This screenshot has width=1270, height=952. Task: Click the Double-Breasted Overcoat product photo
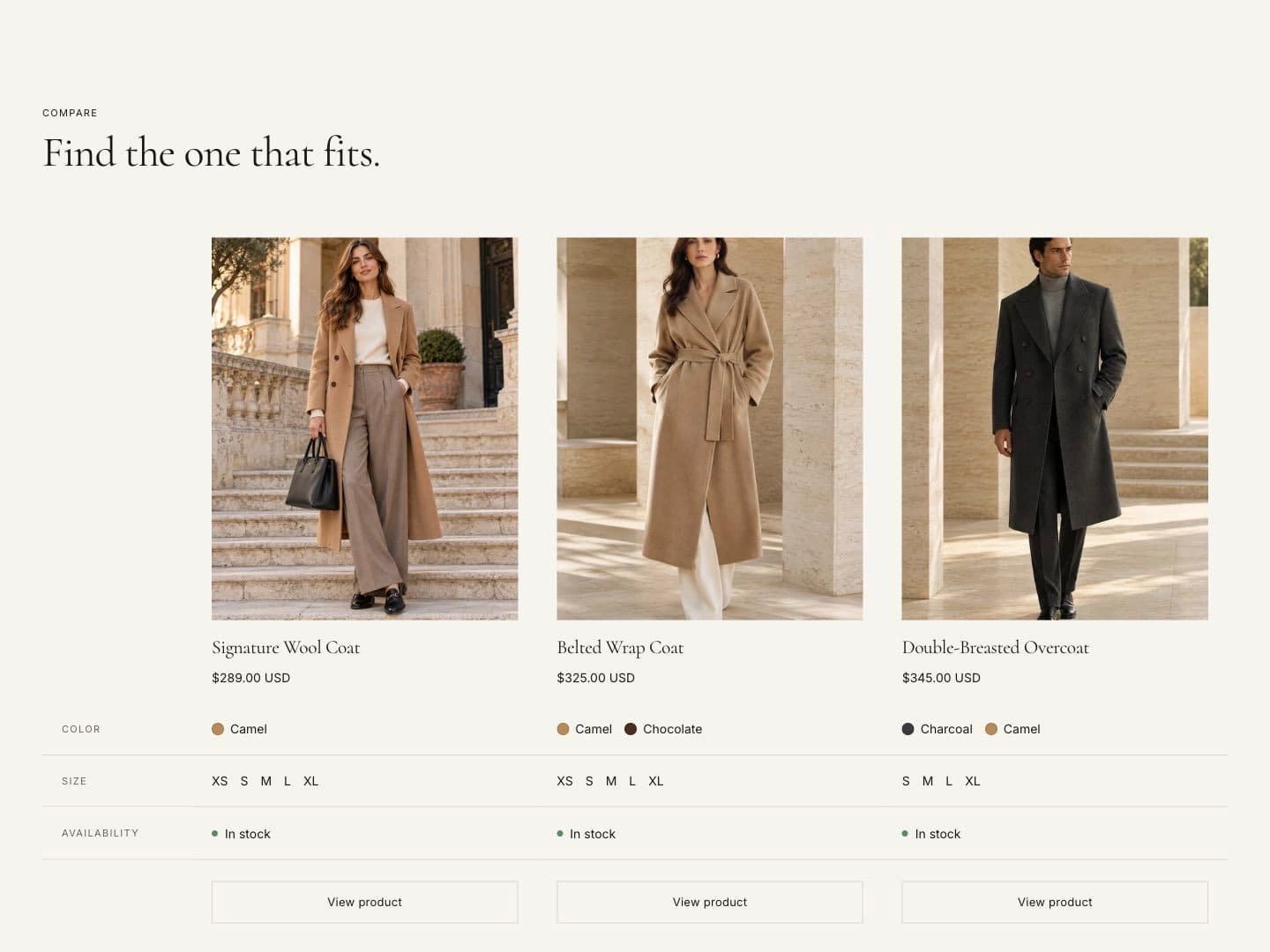pyautogui.click(x=1055, y=428)
